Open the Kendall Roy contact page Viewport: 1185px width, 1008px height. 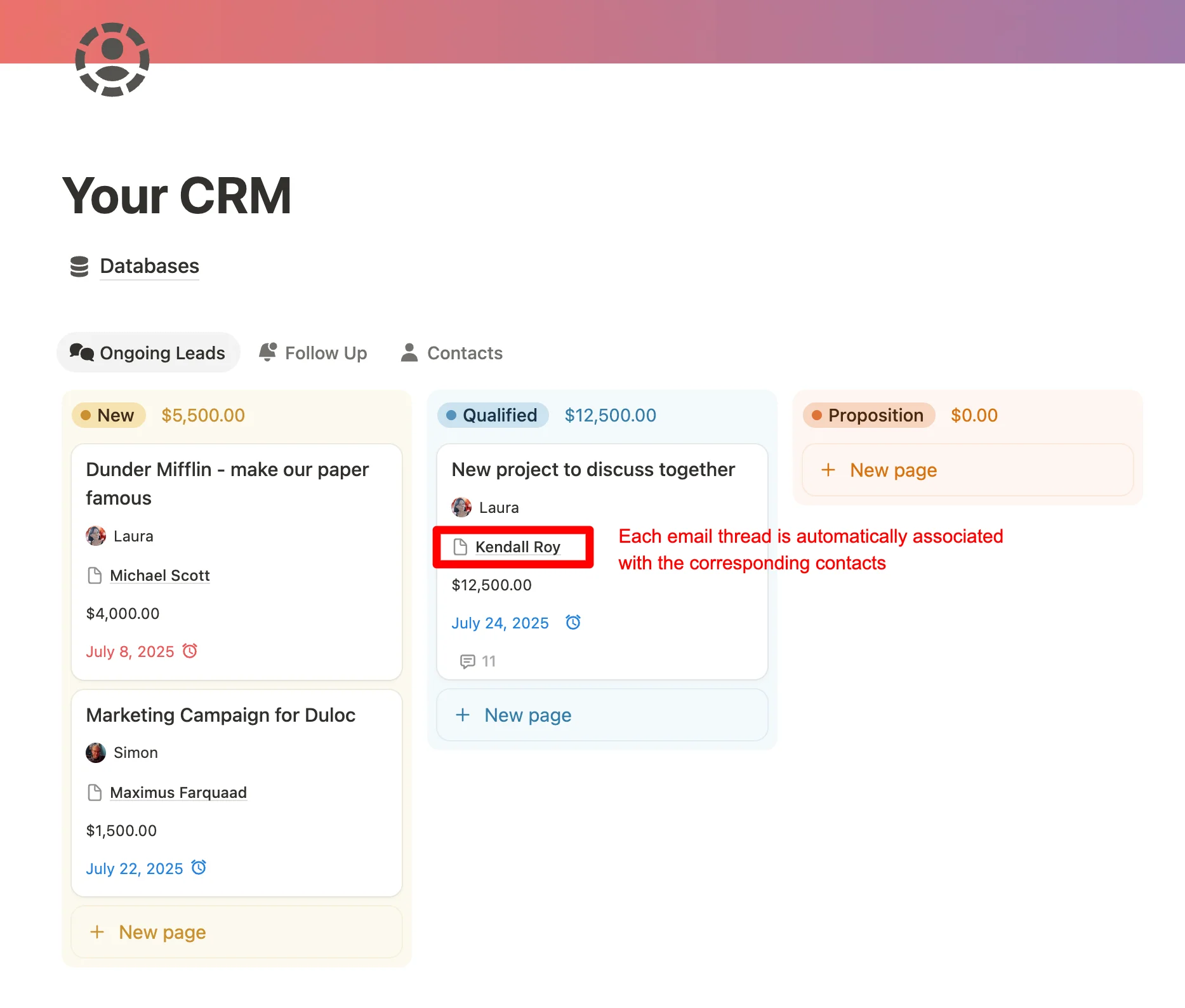[517, 547]
